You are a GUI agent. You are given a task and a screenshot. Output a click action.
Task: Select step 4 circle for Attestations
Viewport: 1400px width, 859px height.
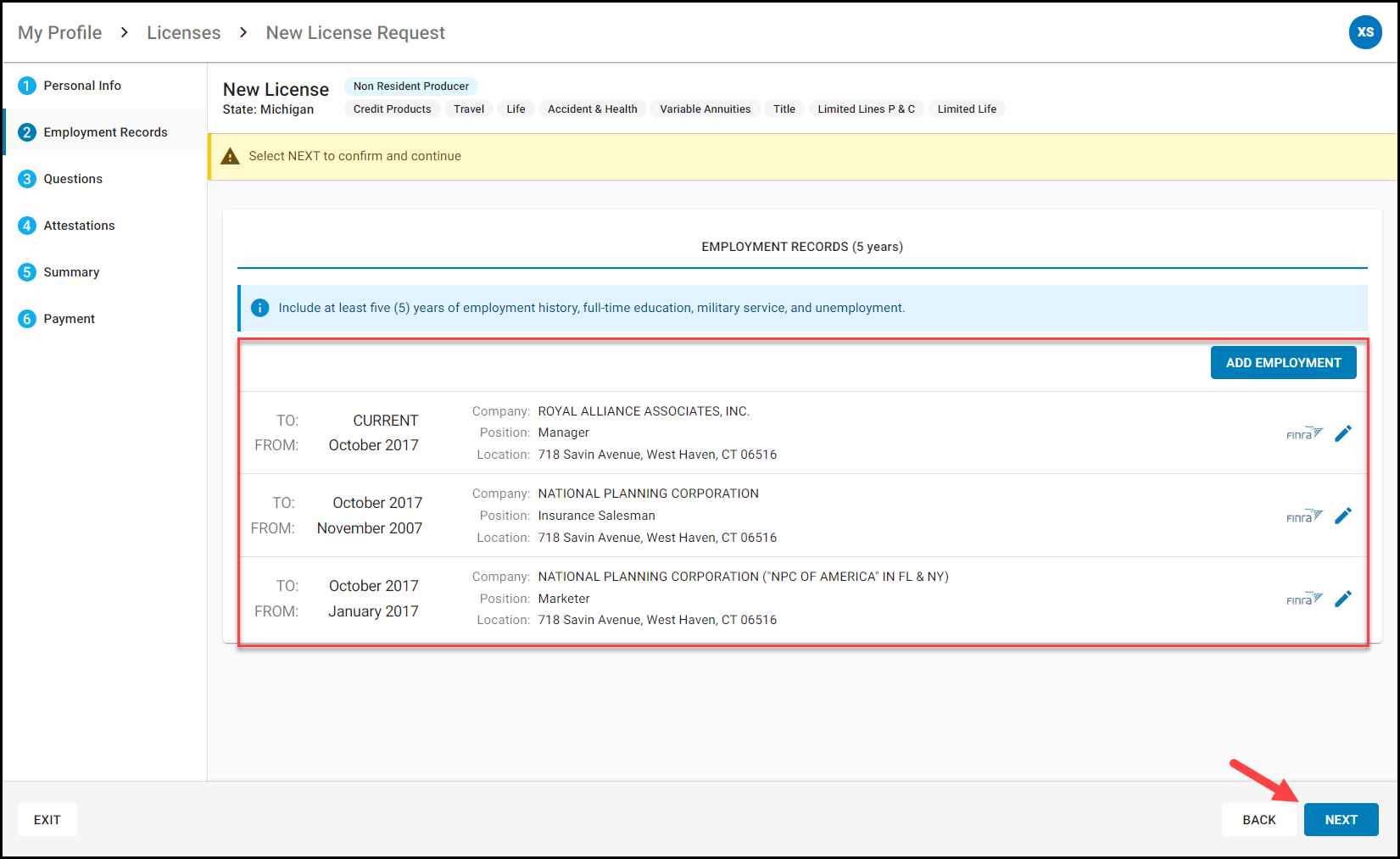27,226
